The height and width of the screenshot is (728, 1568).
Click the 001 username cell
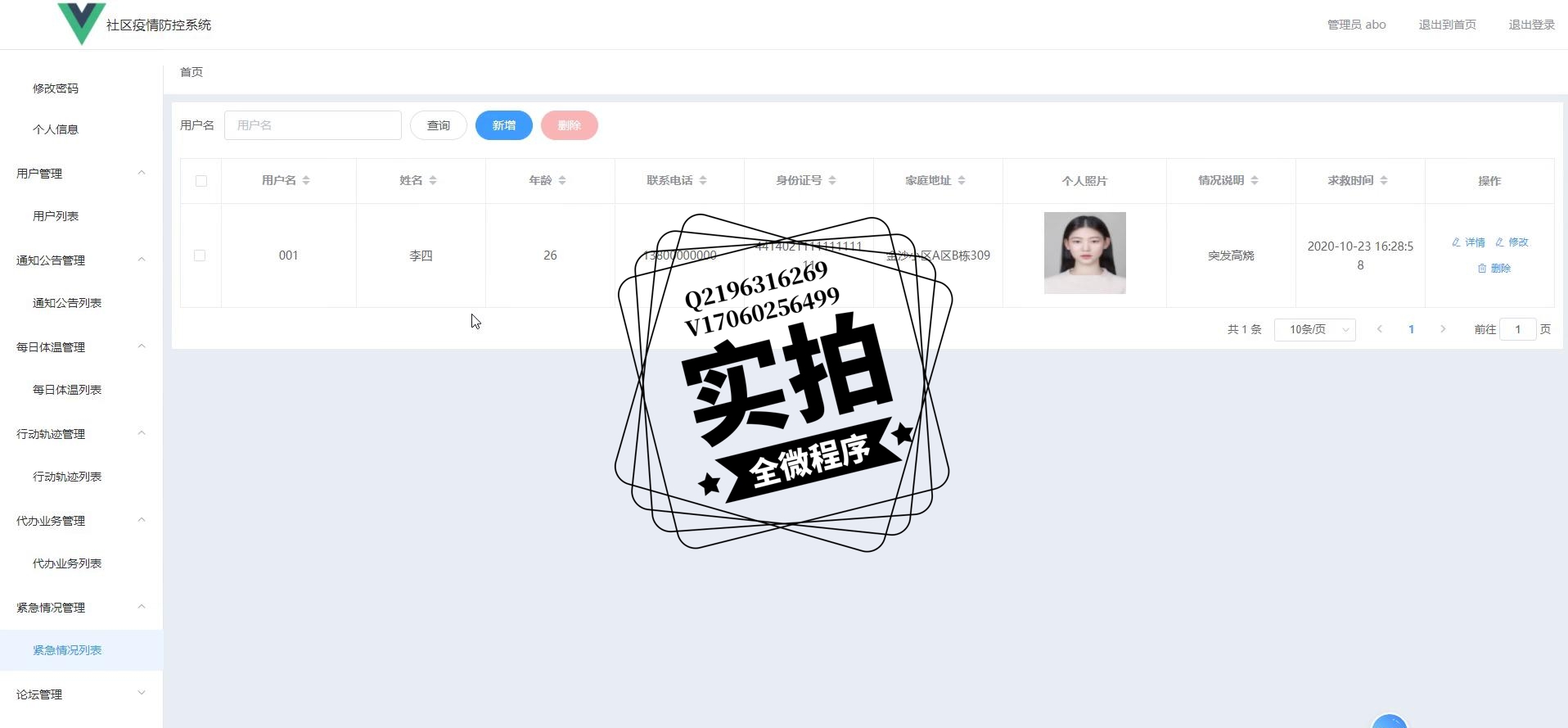click(288, 255)
